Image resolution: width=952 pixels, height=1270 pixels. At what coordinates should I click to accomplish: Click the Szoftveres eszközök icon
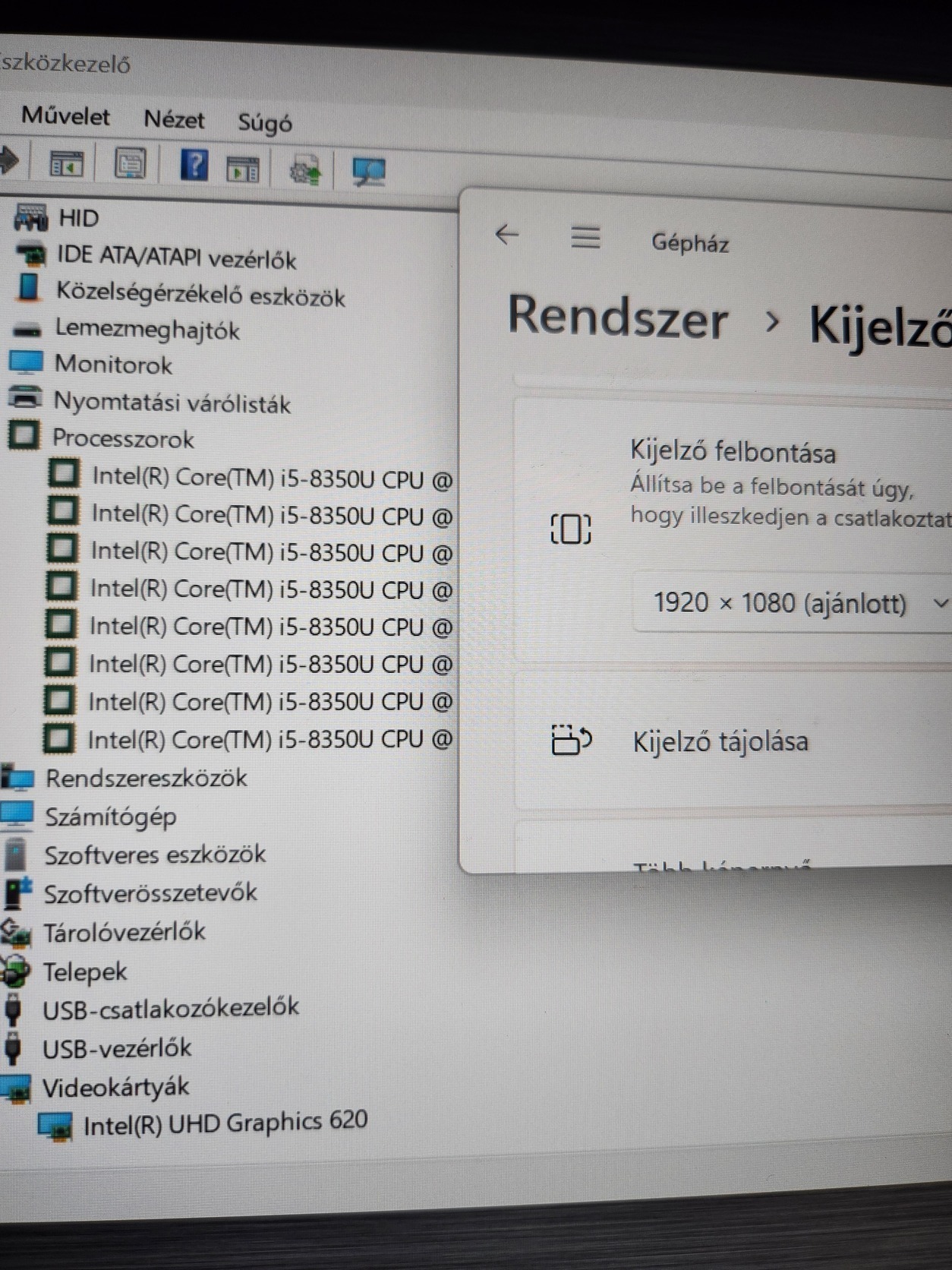coord(16,854)
